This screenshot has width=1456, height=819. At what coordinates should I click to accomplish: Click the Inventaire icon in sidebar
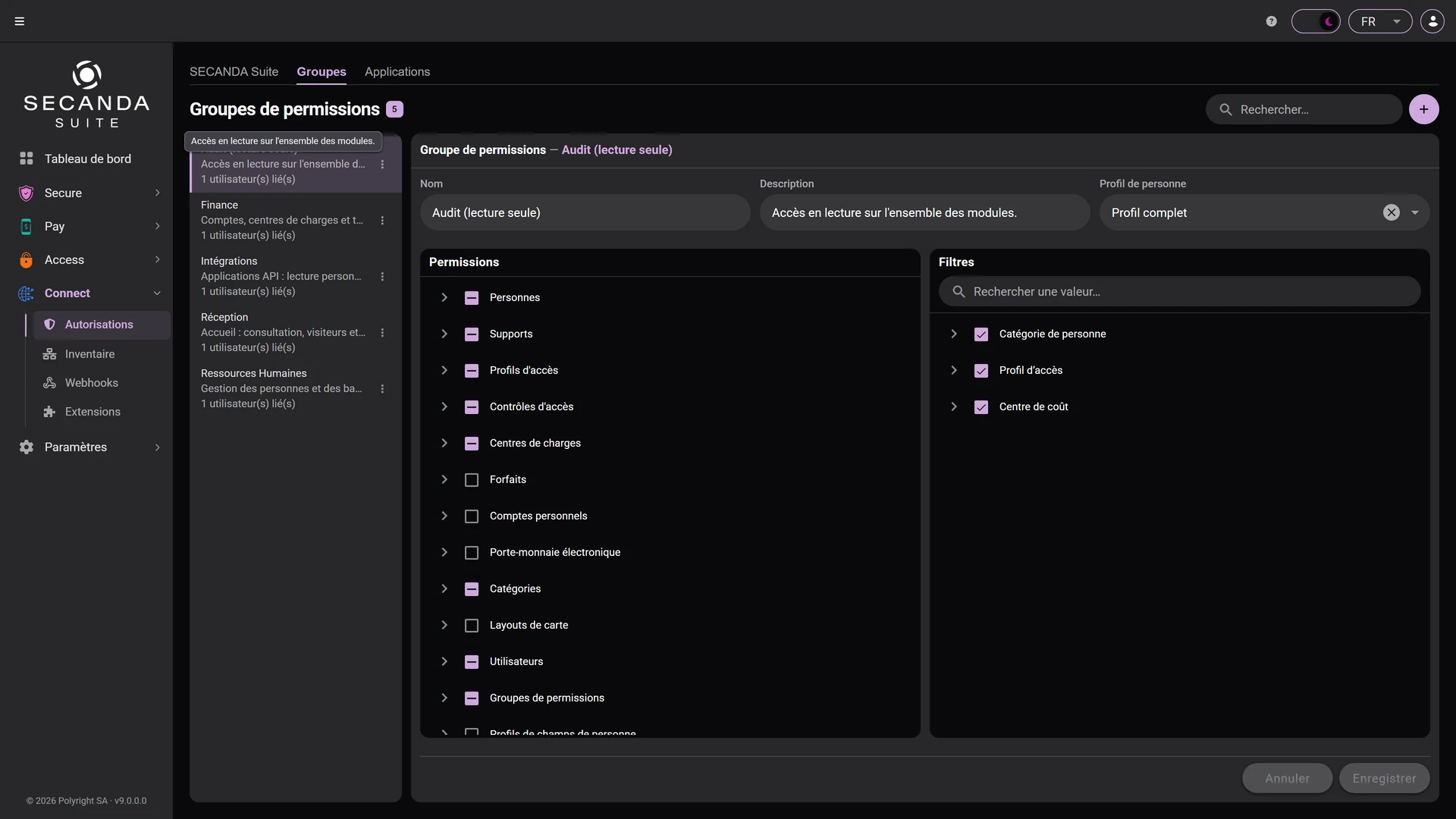click(49, 354)
